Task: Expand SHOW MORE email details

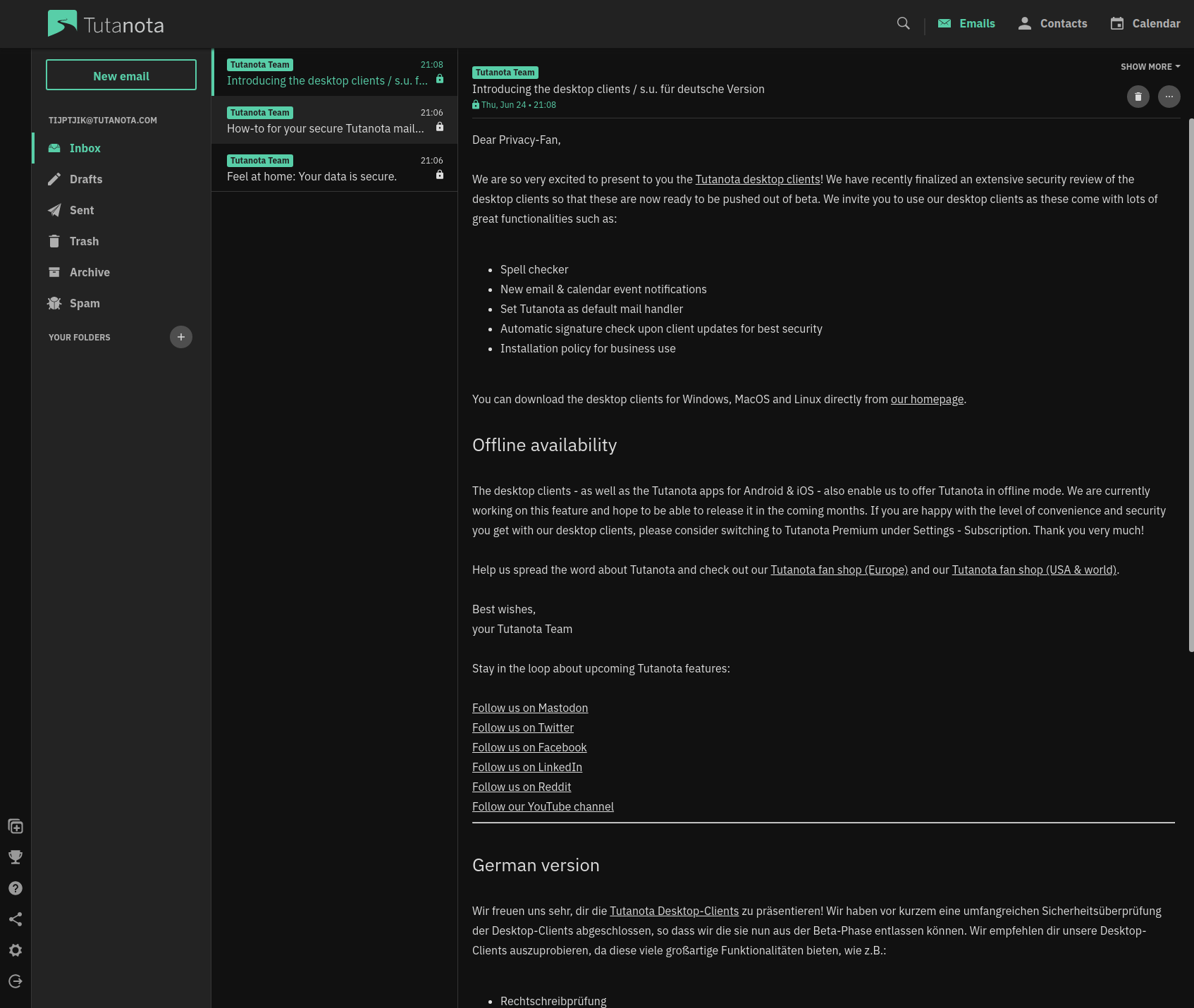Action: 1150,66
